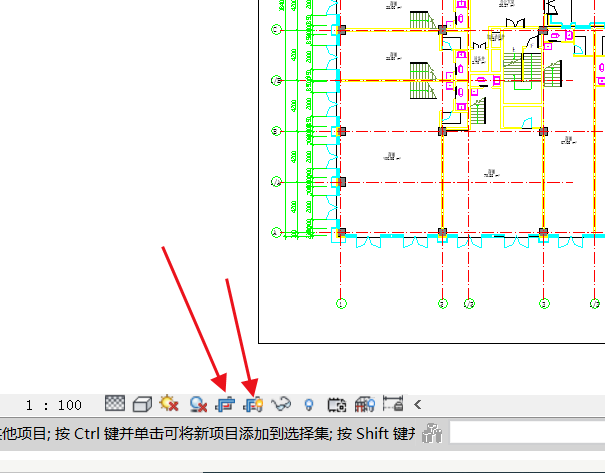The width and height of the screenshot is (605, 473).
Task: Select the leftmost grid bubble along bottom
Action: pyautogui.click(x=341, y=303)
